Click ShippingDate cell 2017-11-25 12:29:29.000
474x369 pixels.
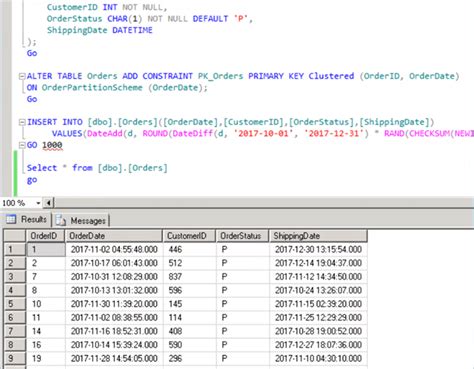(318, 317)
